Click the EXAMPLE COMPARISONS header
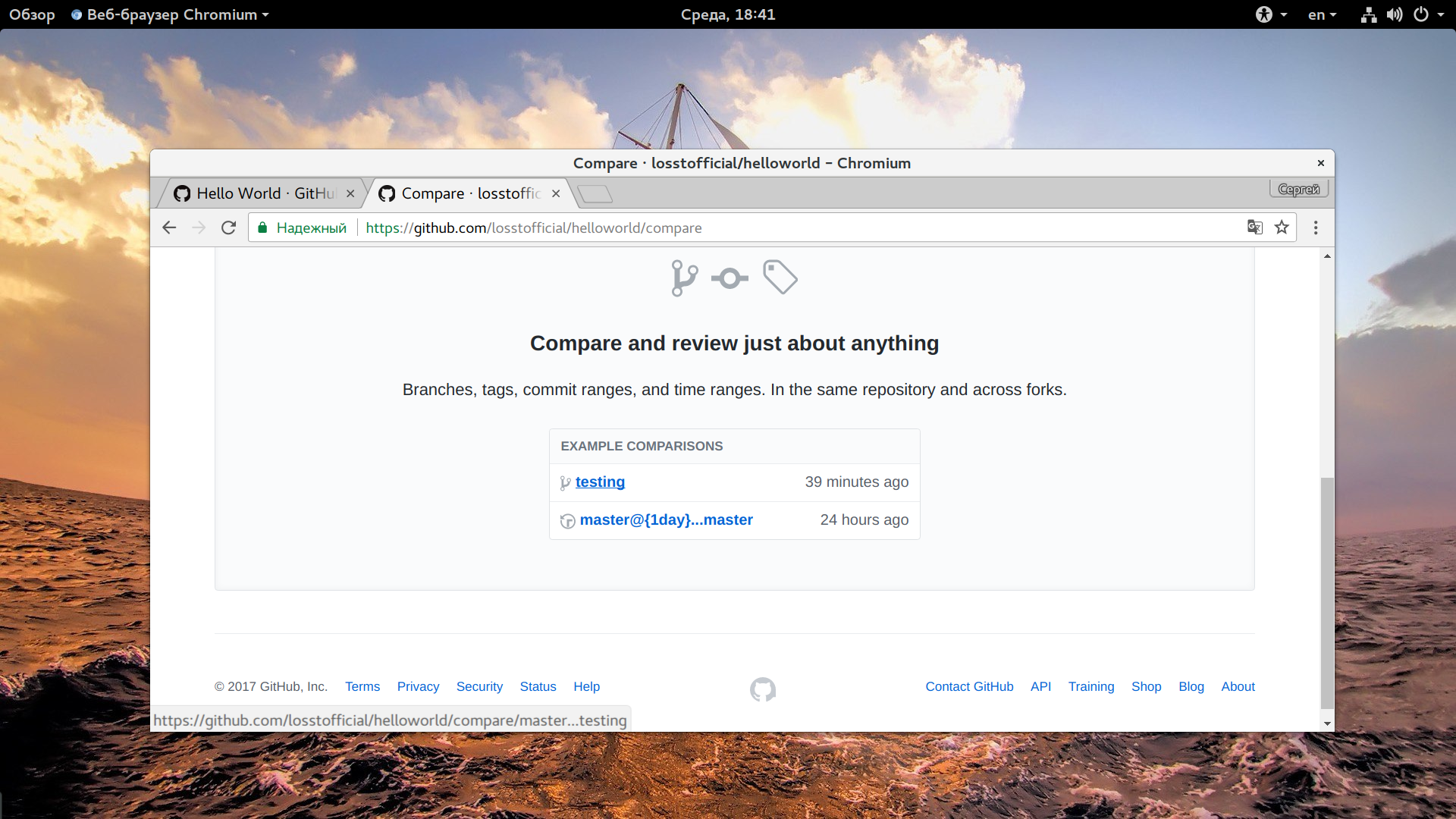This screenshot has height=819, width=1456. click(x=642, y=446)
